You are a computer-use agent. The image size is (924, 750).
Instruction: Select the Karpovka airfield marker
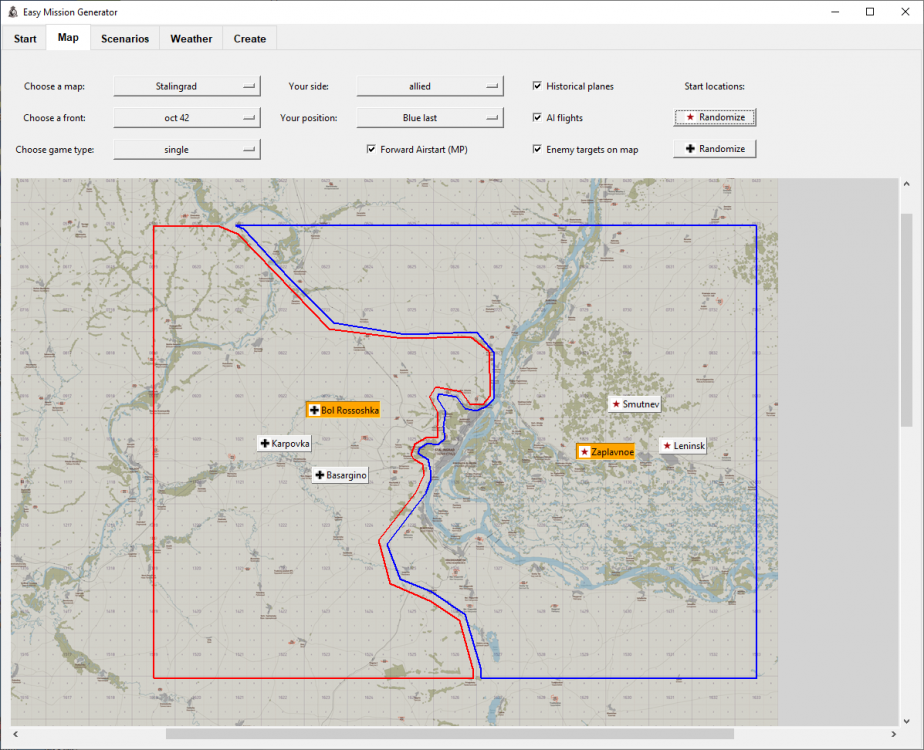point(284,443)
